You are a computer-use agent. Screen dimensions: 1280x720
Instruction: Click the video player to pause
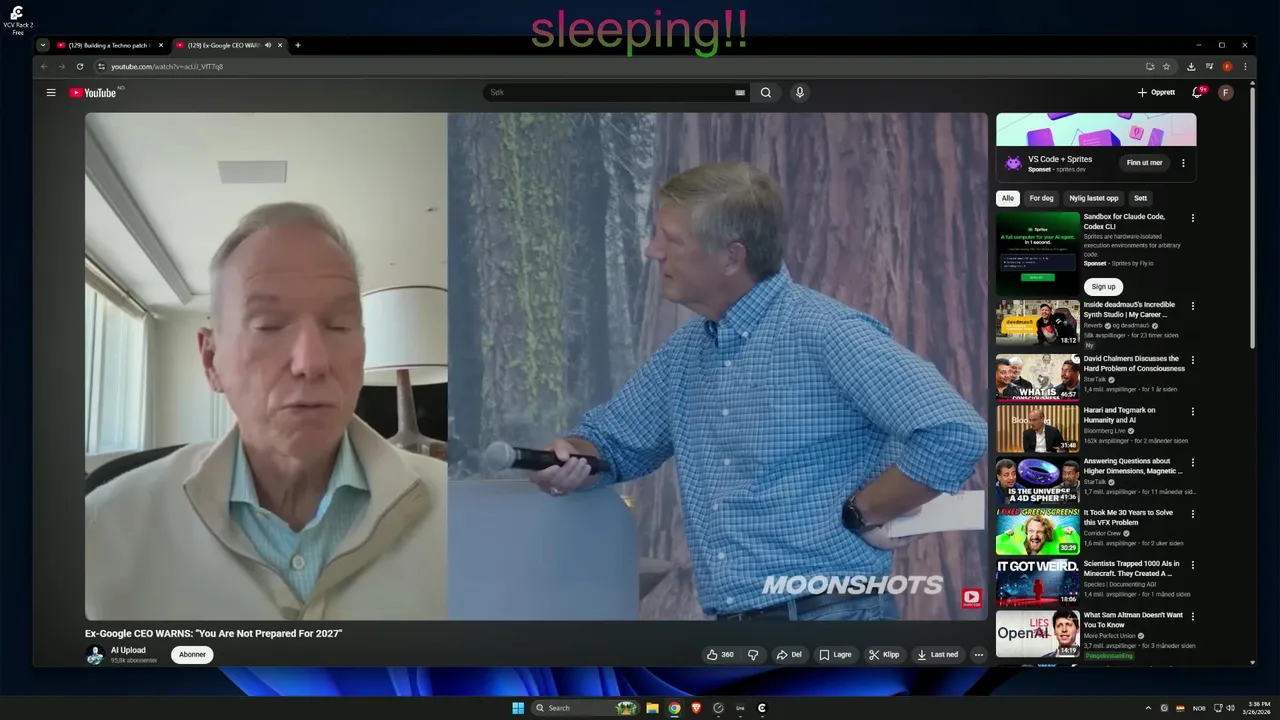(x=536, y=366)
